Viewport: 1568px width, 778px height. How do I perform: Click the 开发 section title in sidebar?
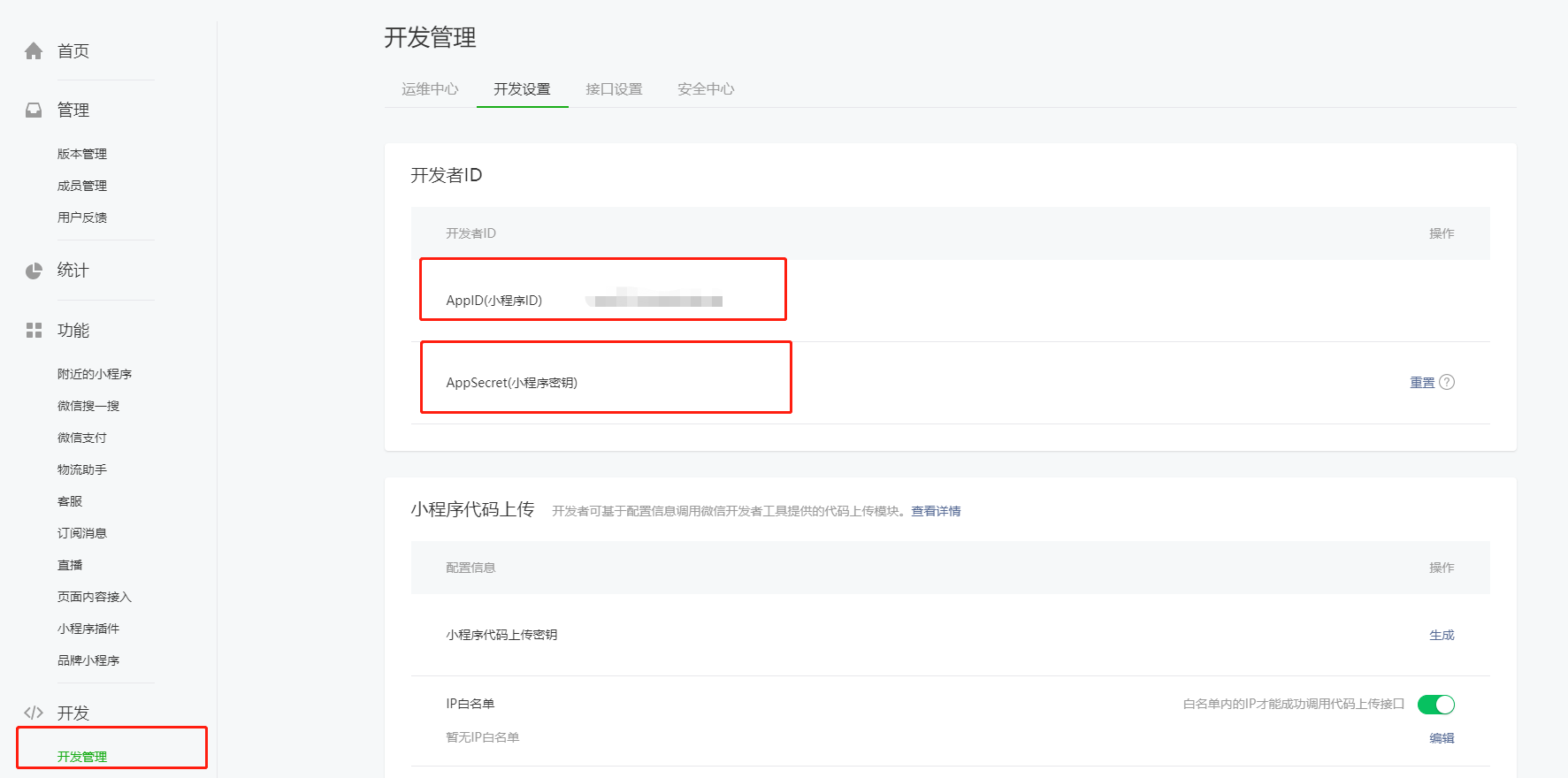(x=73, y=713)
